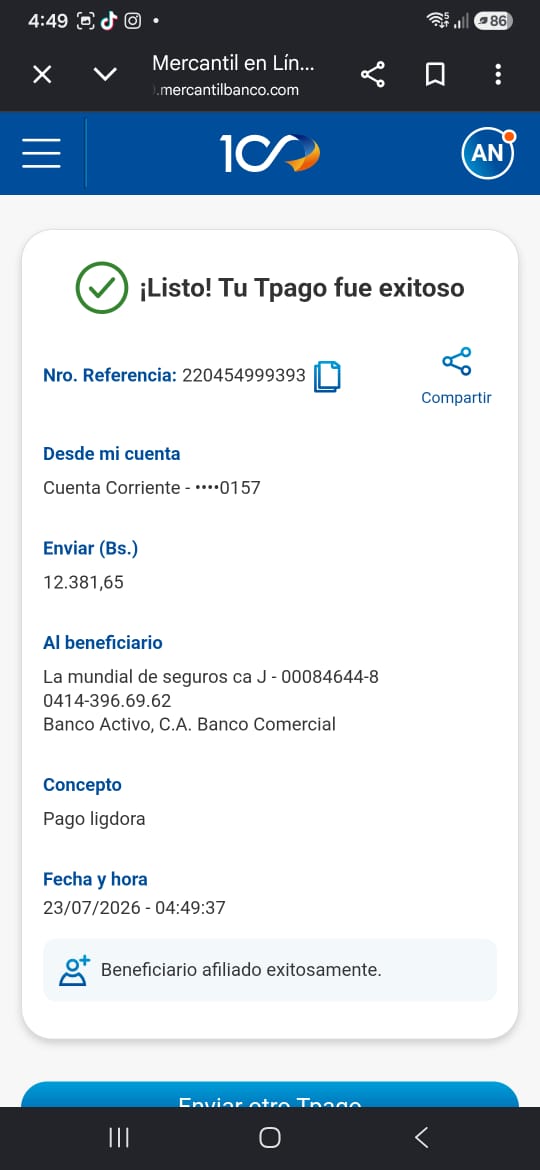The width and height of the screenshot is (540, 1170).
Task: Open the hamburger menu
Action: point(41,153)
